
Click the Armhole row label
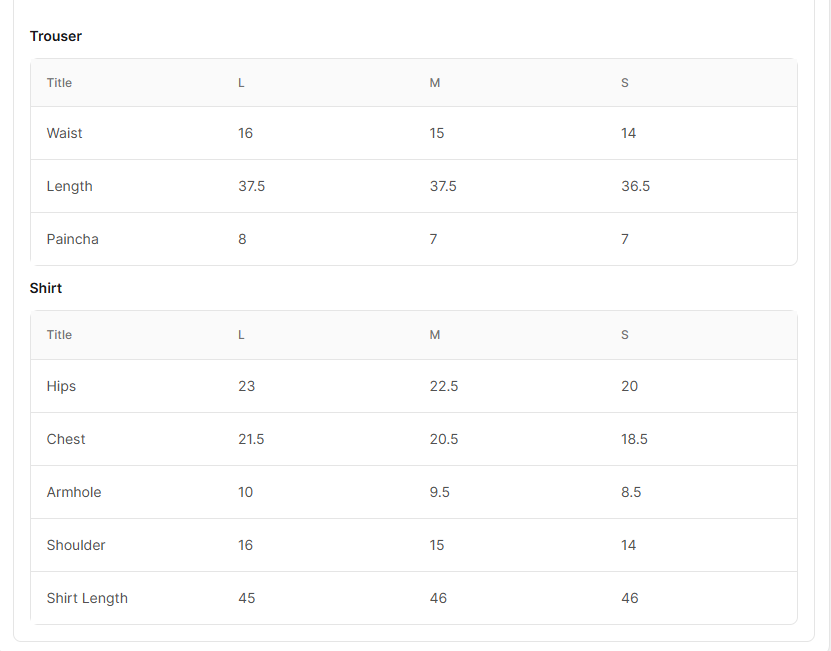click(x=74, y=492)
